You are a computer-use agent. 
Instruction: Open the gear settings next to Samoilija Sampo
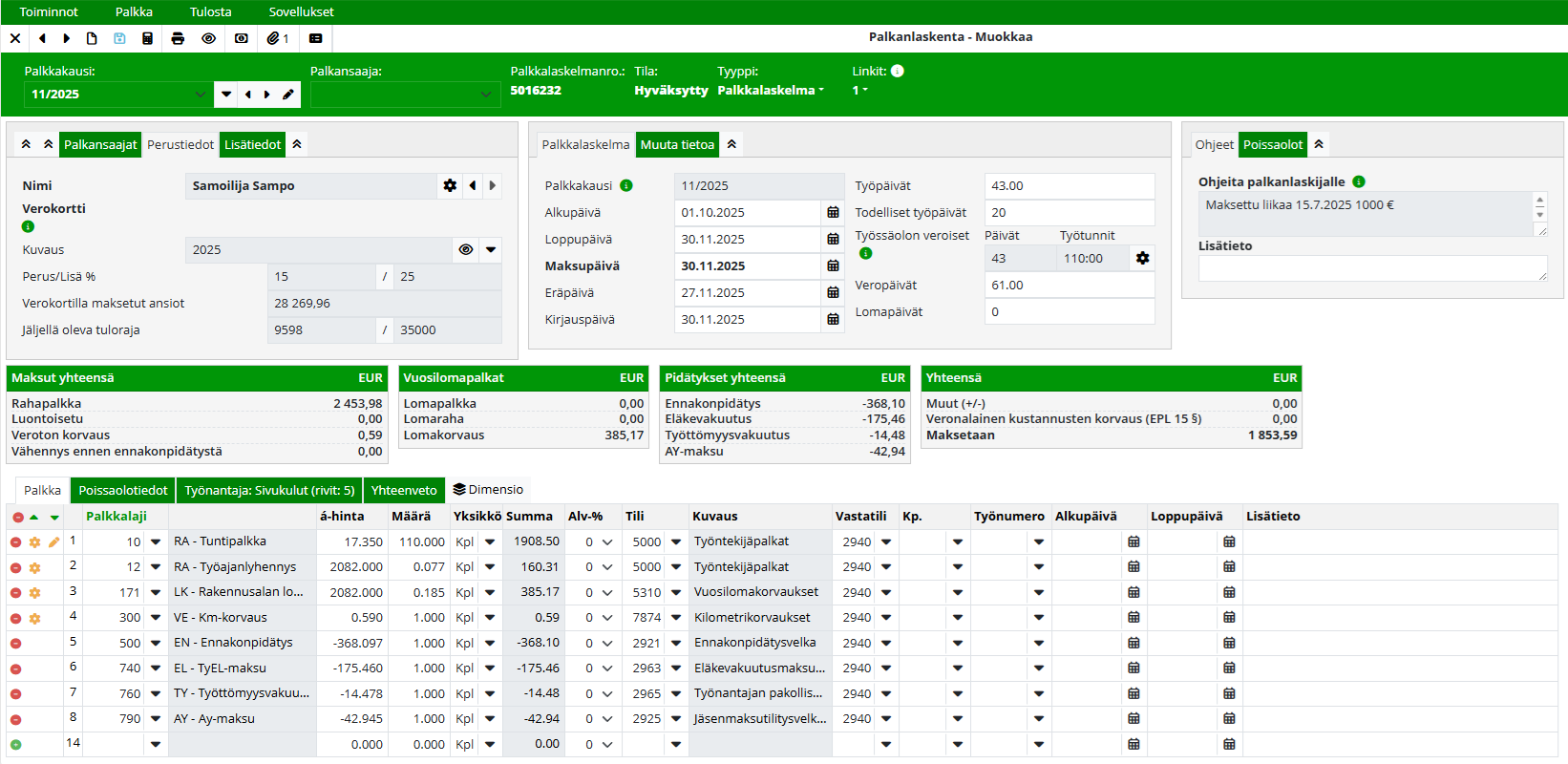click(x=450, y=186)
